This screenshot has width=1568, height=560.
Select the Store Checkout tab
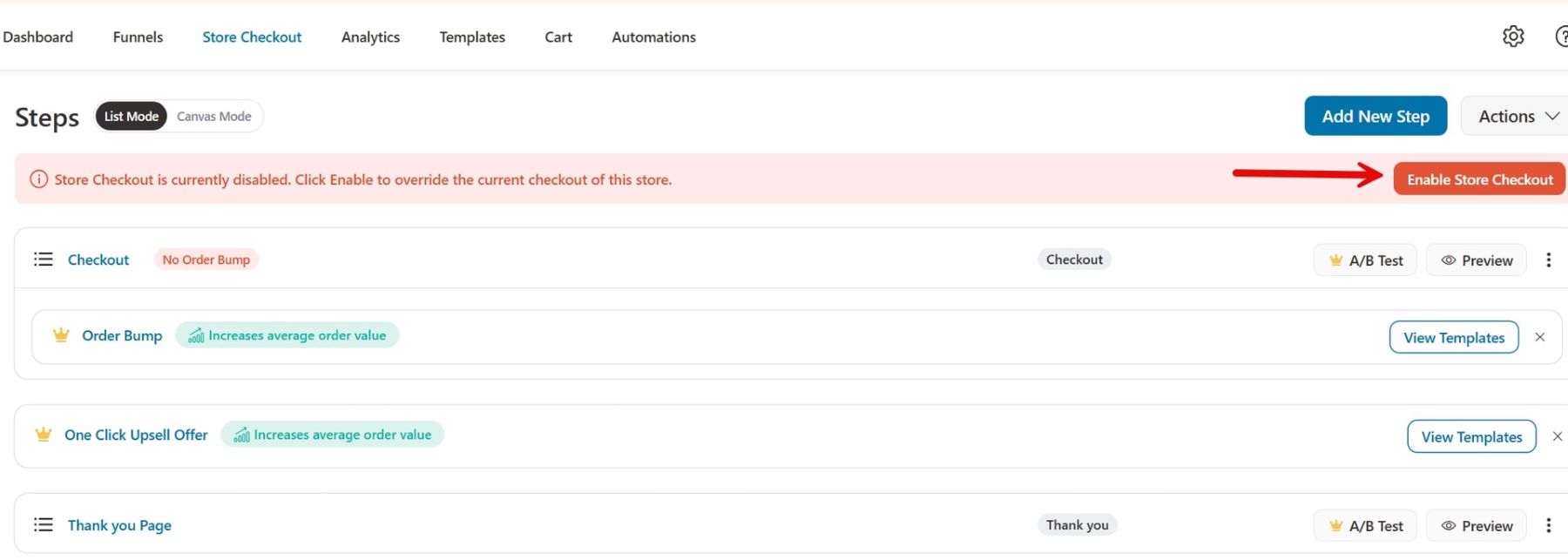252,37
